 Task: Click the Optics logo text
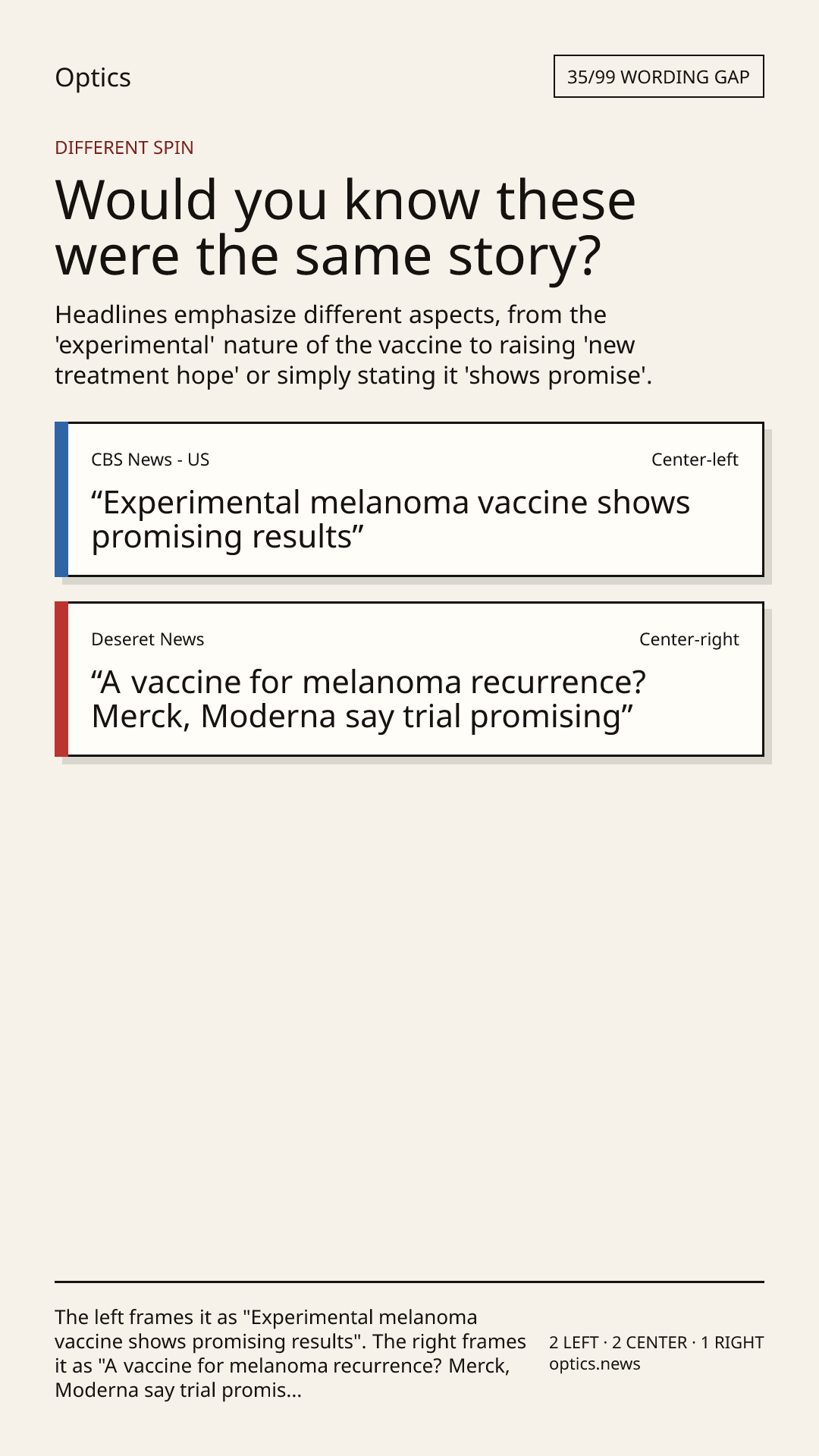(93, 77)
